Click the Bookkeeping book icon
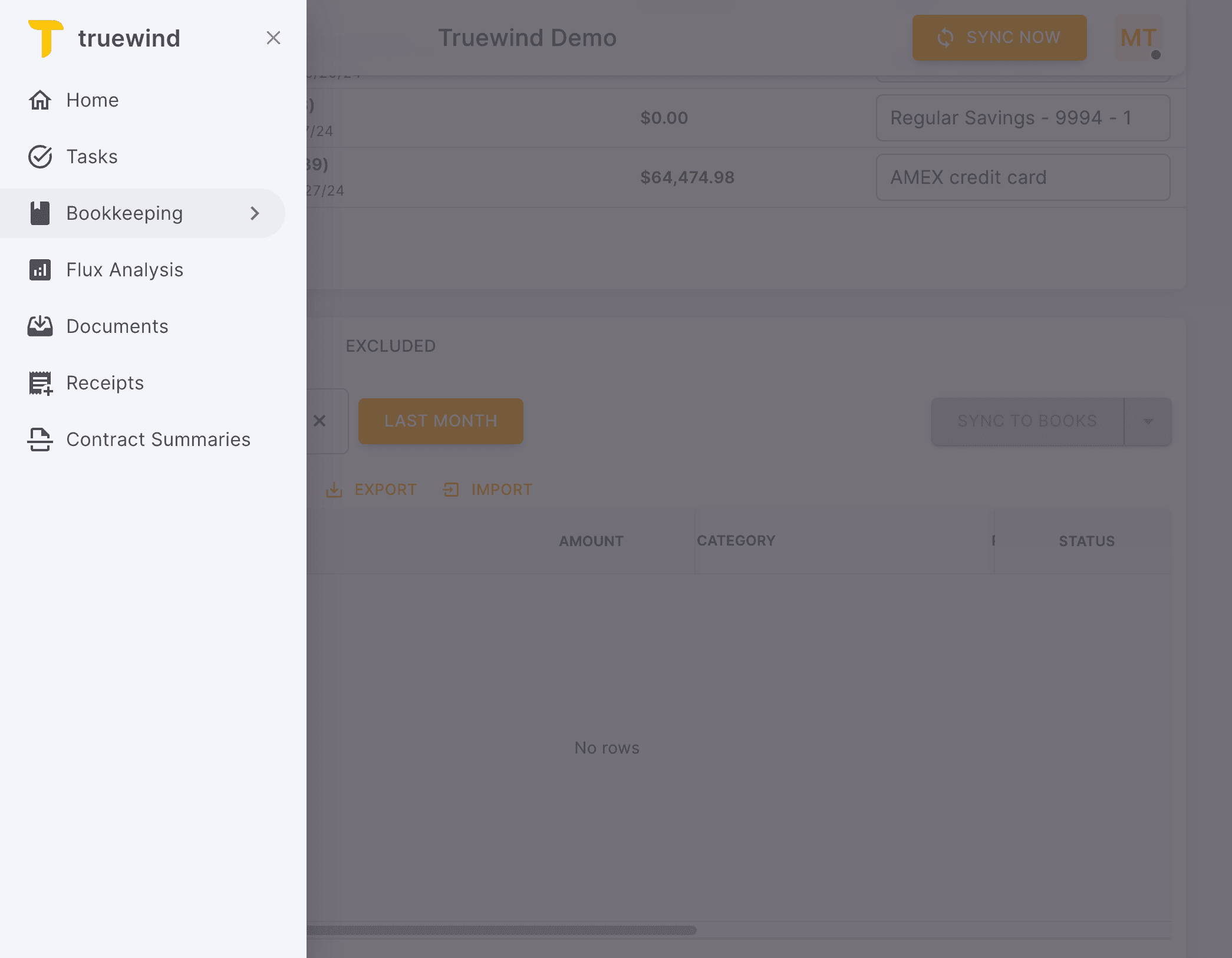 40,213
